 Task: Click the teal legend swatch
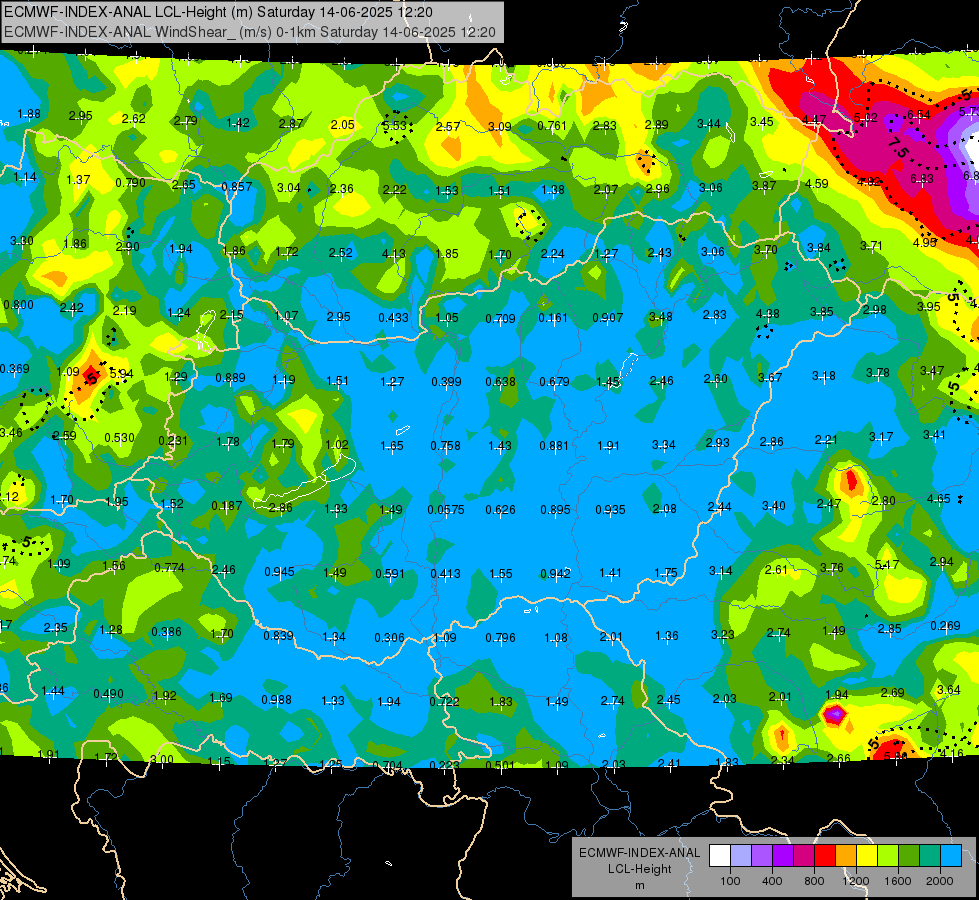(x=930, y=856)
